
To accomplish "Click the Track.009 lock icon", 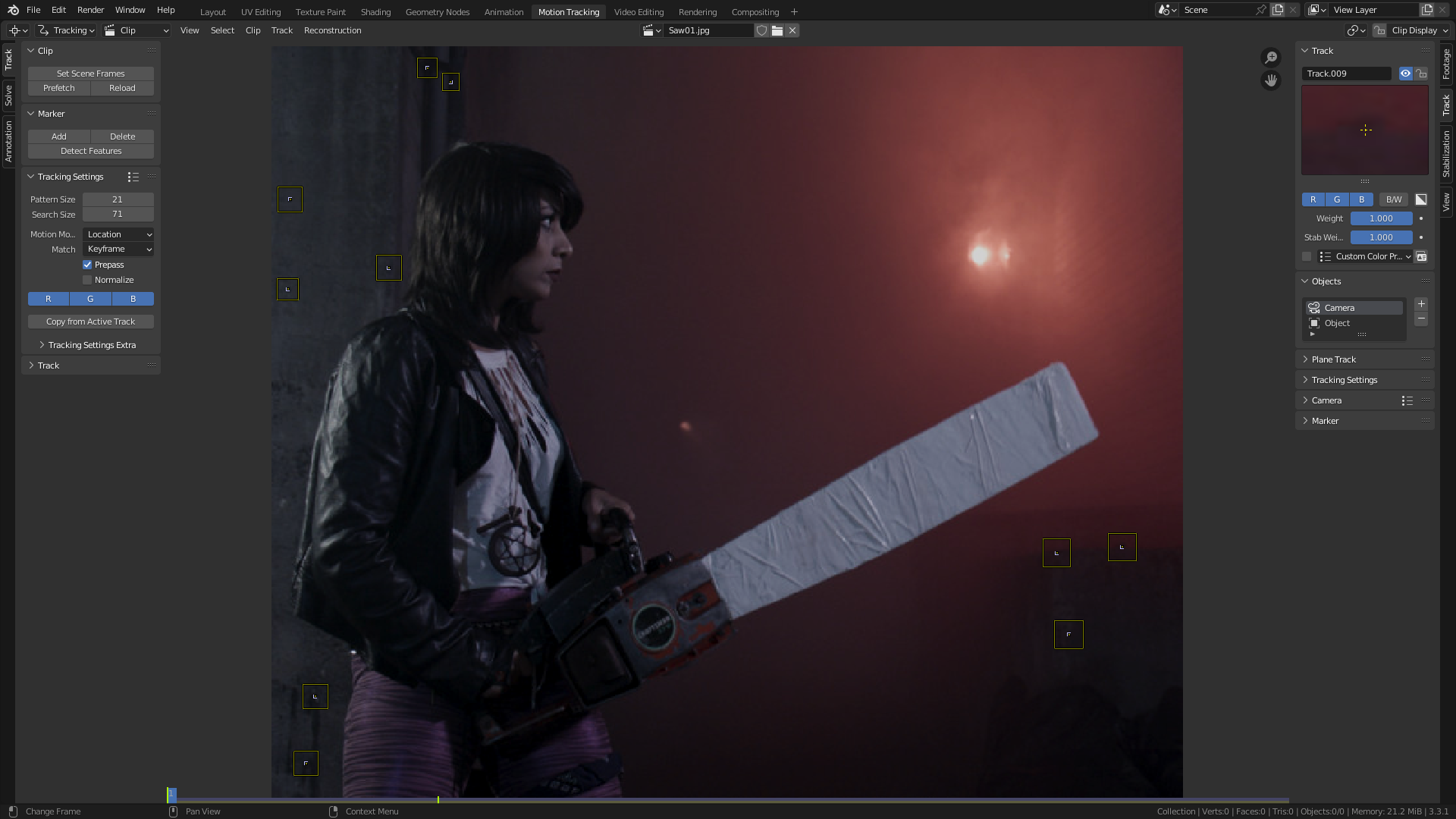I will click(1422, 74).
